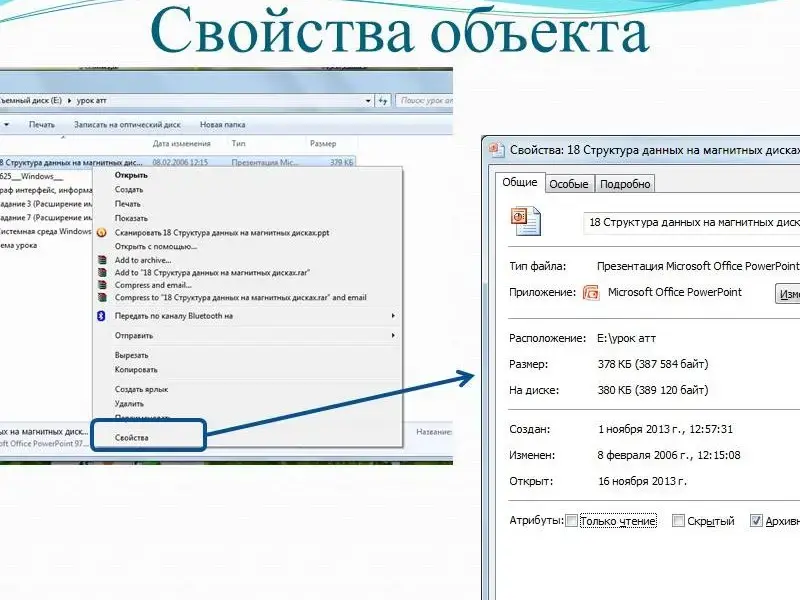Enable the 'Только чтение' checkbox
Screen dimensions: 800x600
pyautogui.click(x=571, y=521)
